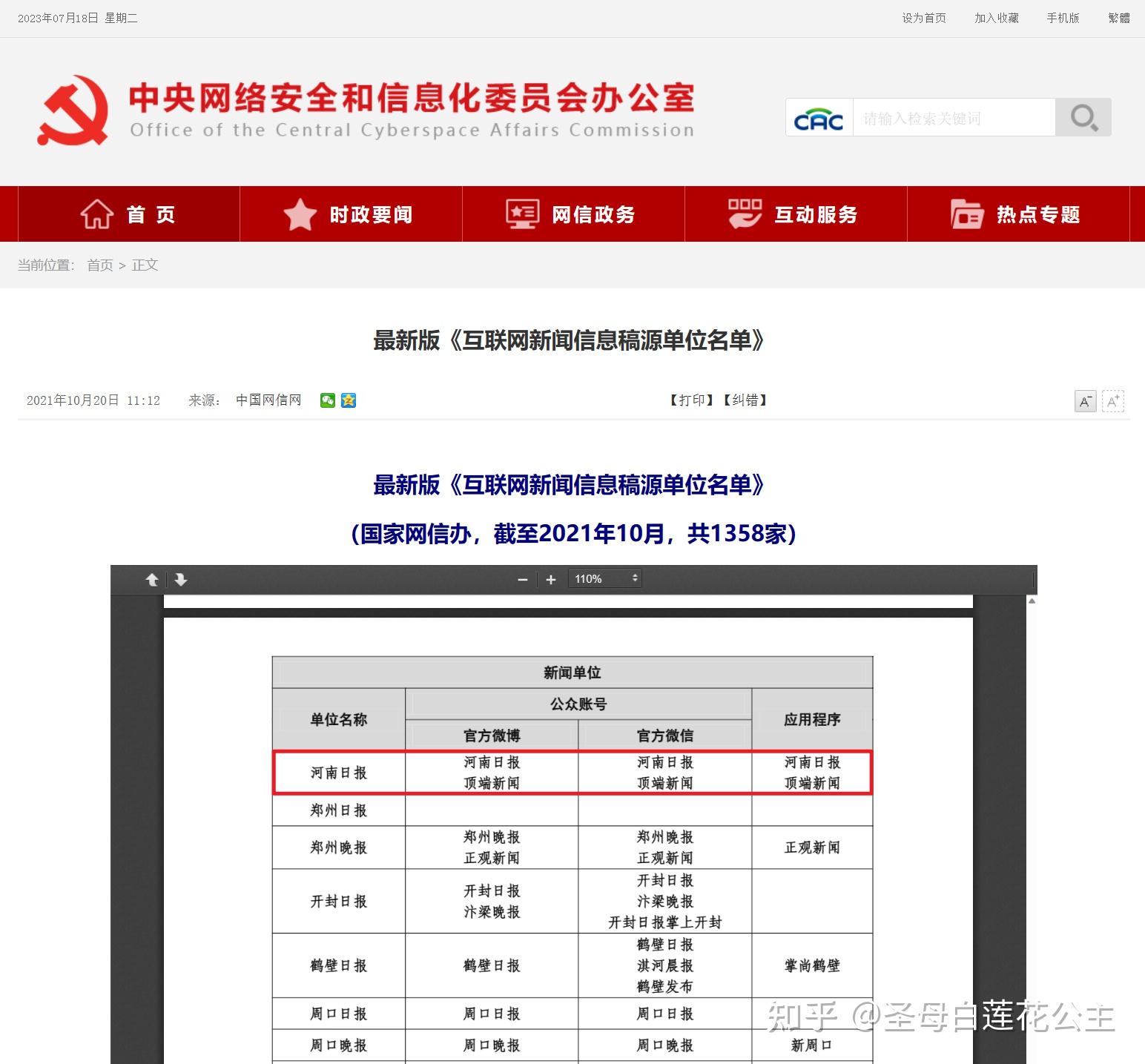This screenshot has width=1145, height=1064.
Task: Open 首页 navigation tab
Action: (x=128, y=214)
